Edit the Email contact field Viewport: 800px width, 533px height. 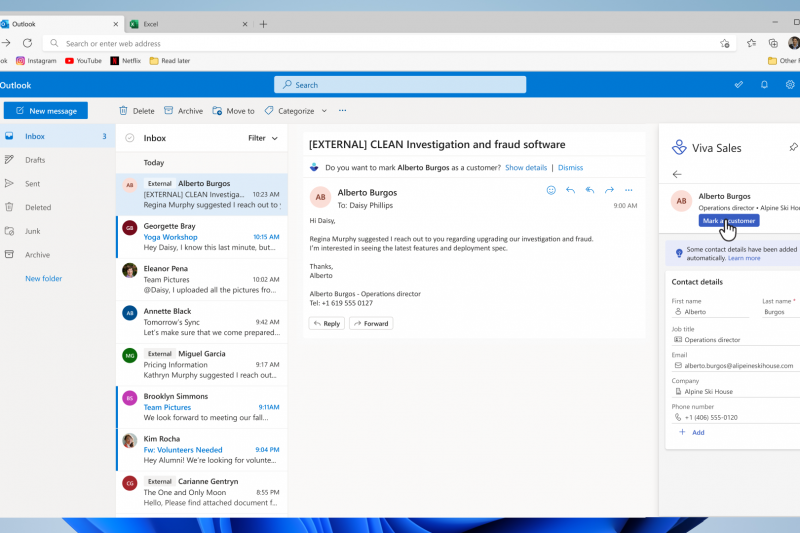736,366
